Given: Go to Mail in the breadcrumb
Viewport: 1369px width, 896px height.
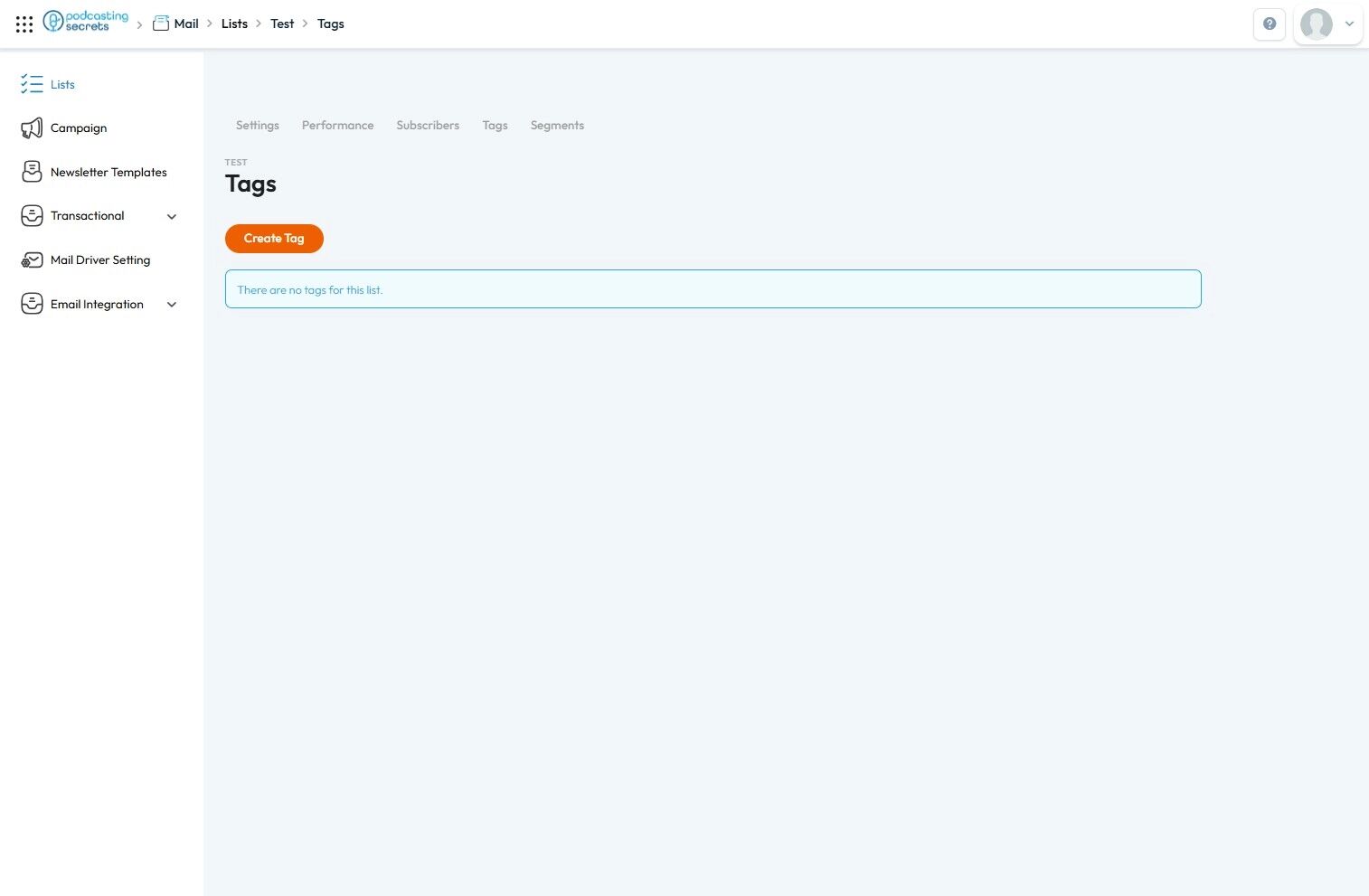Looking at the screenshot, I should point(186,24).
